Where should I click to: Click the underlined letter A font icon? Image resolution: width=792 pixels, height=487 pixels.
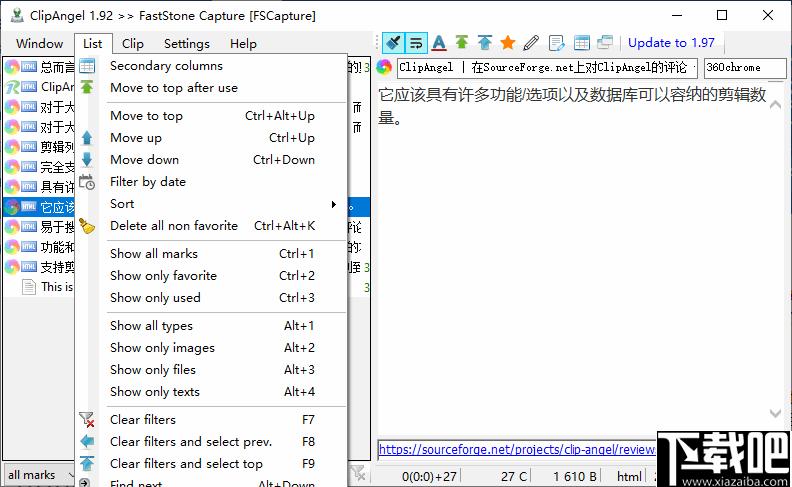click(x=439, y=43)
